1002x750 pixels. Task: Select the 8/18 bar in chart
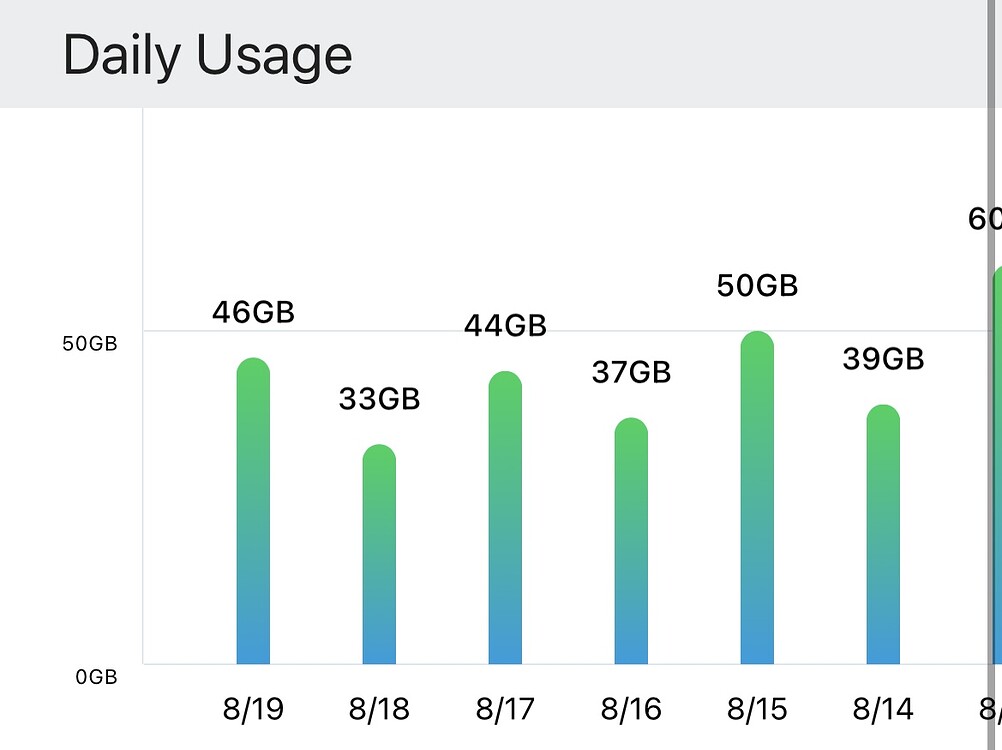pos(379,555)
